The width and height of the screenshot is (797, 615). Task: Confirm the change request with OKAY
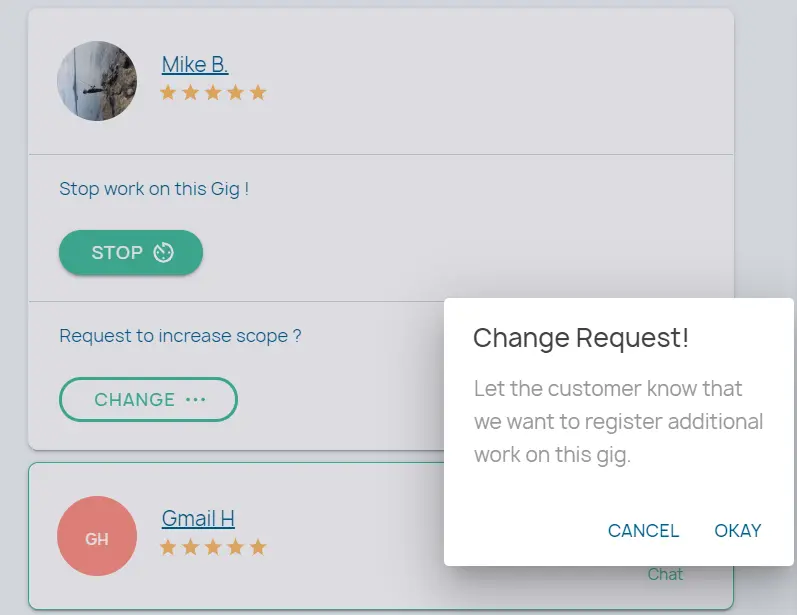click(738, 531)
